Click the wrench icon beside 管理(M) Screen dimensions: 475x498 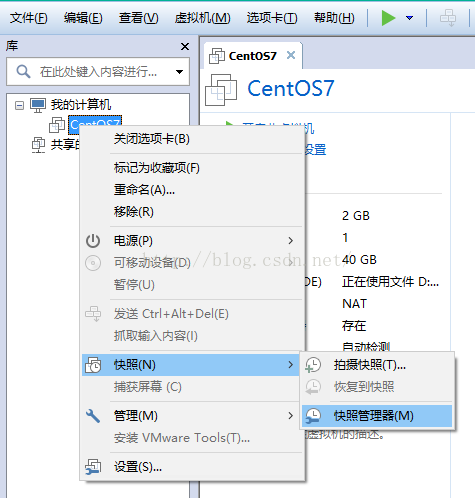(93, 416)
